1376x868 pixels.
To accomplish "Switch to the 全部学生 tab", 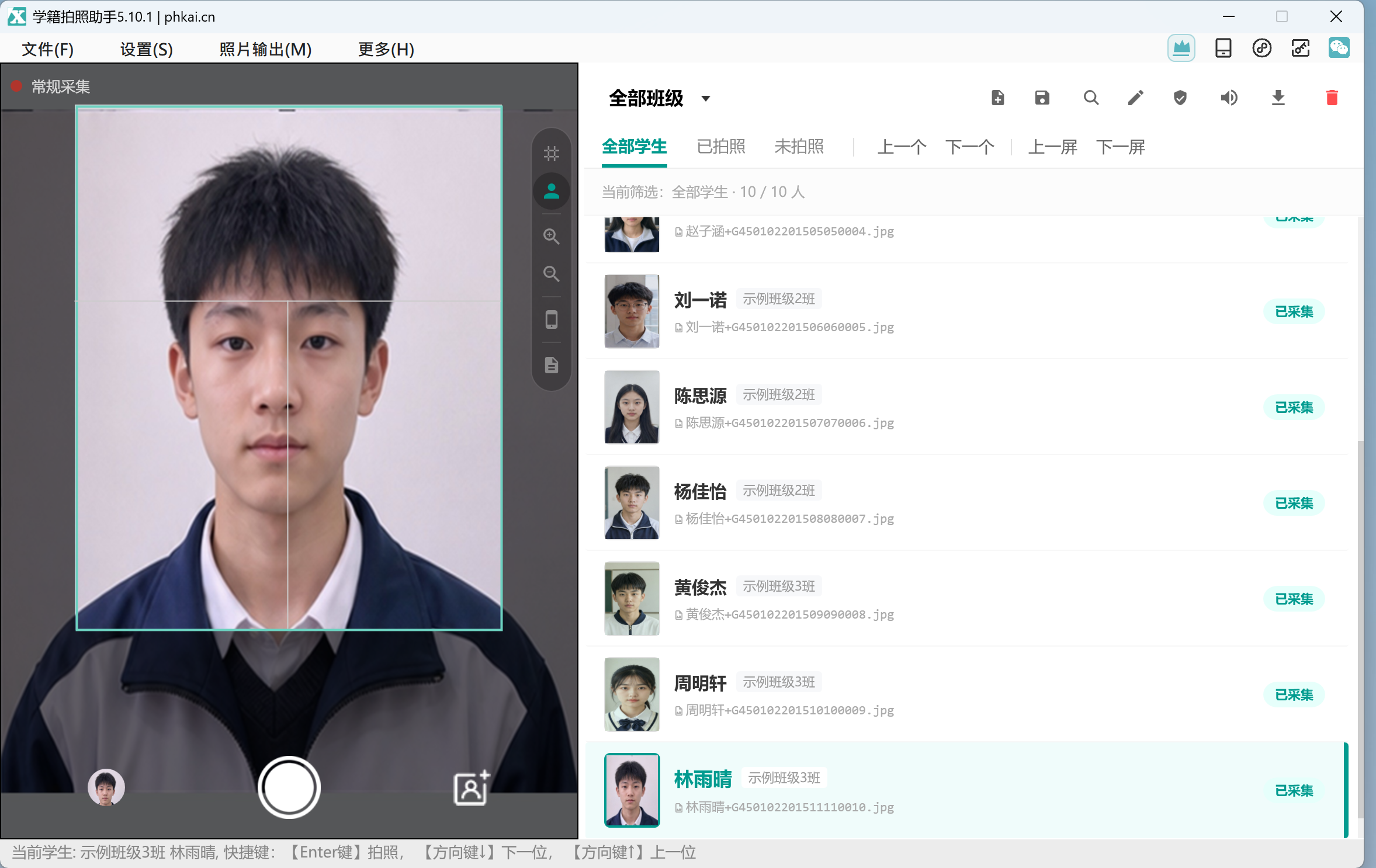I will (634, 147).
